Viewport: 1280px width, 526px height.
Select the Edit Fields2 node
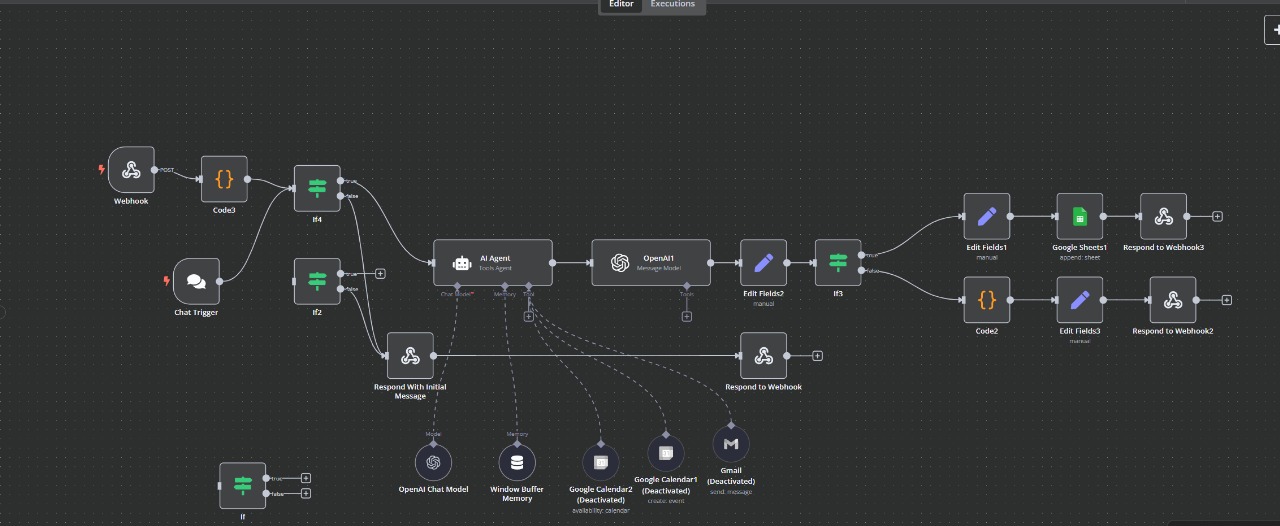tap(764, 262)
